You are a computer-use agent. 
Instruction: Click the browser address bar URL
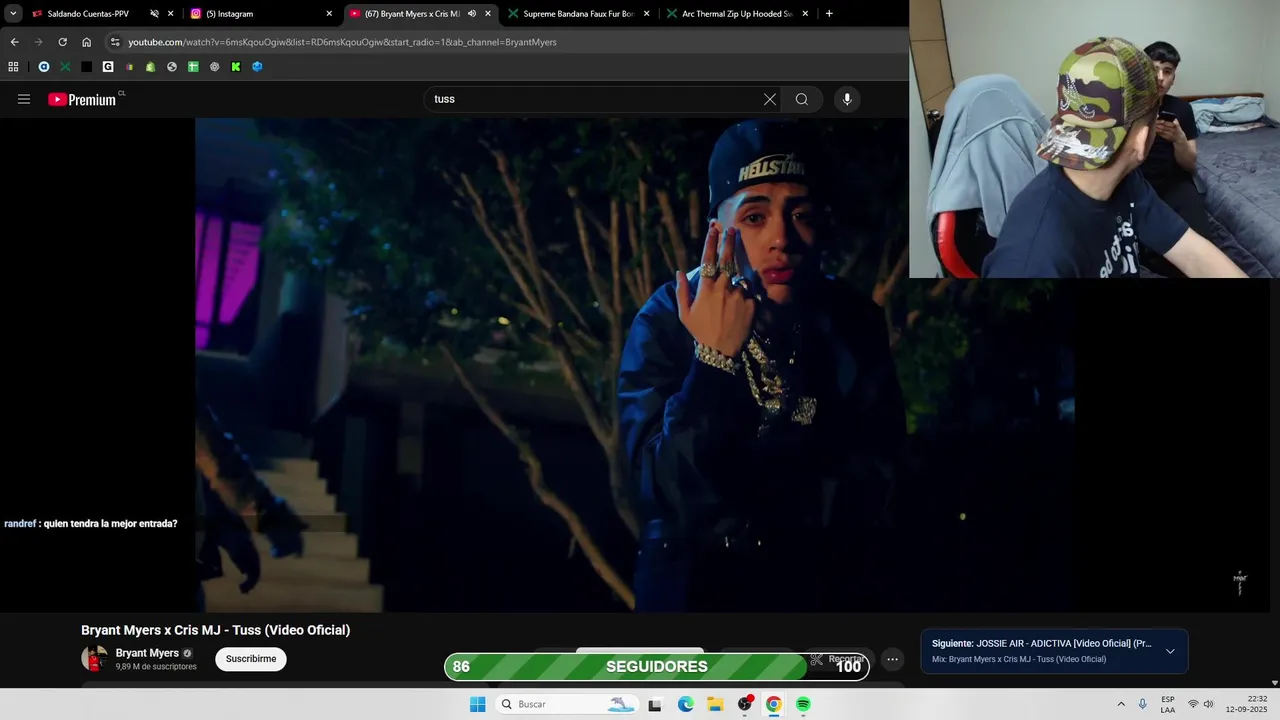tap(342, 42)
